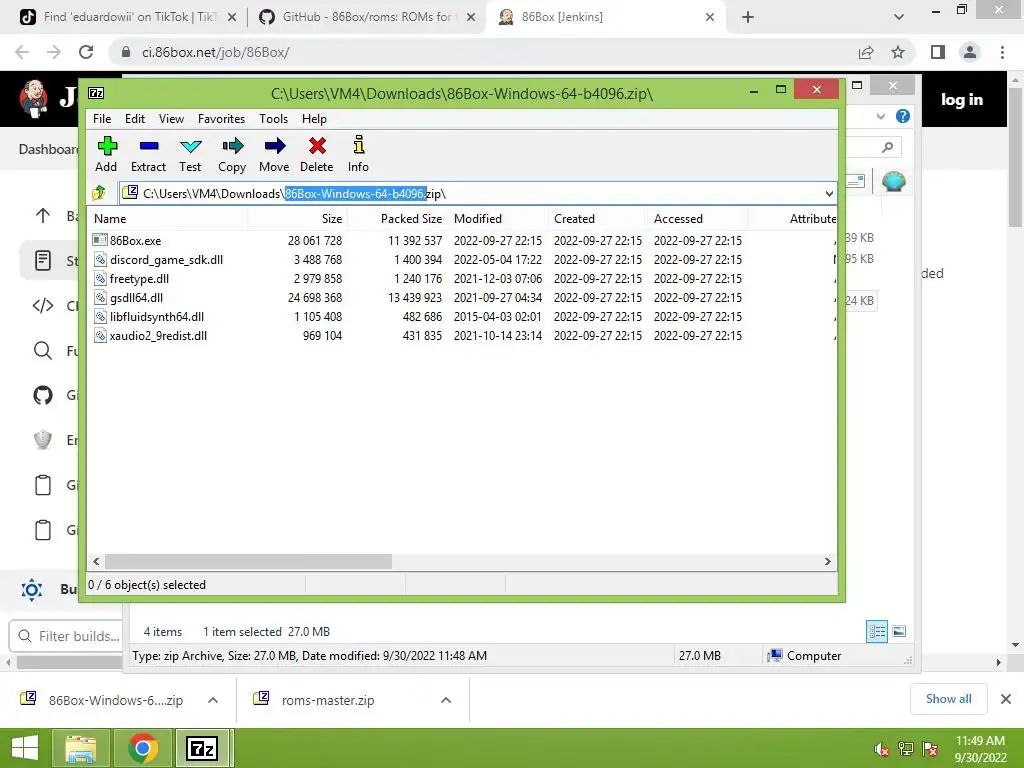The height and width of the screenshot is (768, 1024).
Task: Click the muted volume tray icon
Action: point(881,749)
